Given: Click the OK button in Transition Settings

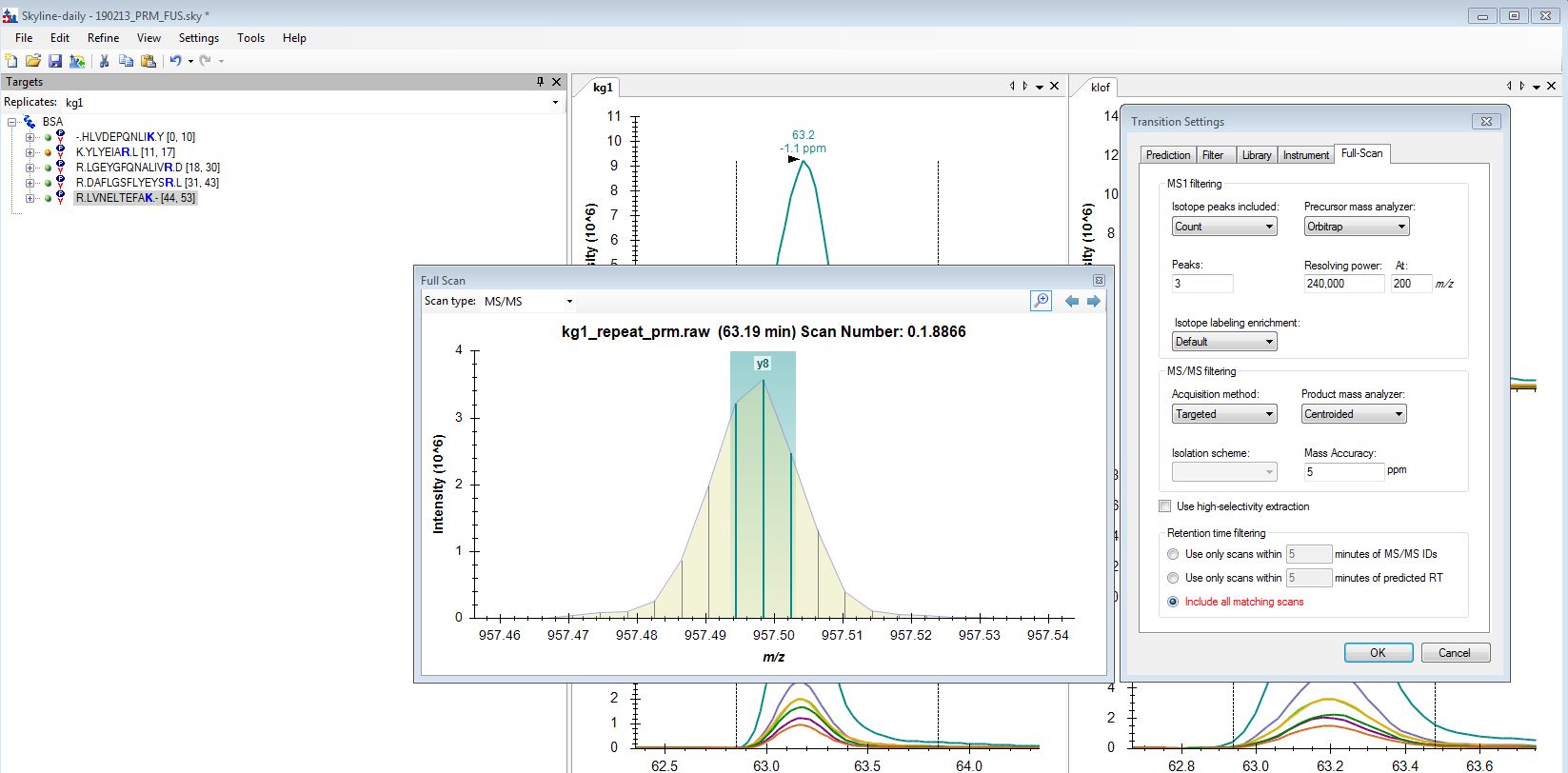Looking at the screenshot, I should (x=1378, y=653).
